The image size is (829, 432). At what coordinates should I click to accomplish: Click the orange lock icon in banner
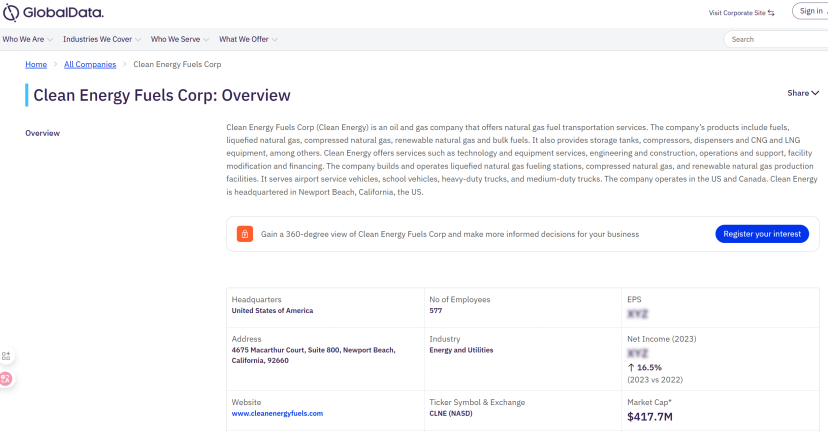245,234
